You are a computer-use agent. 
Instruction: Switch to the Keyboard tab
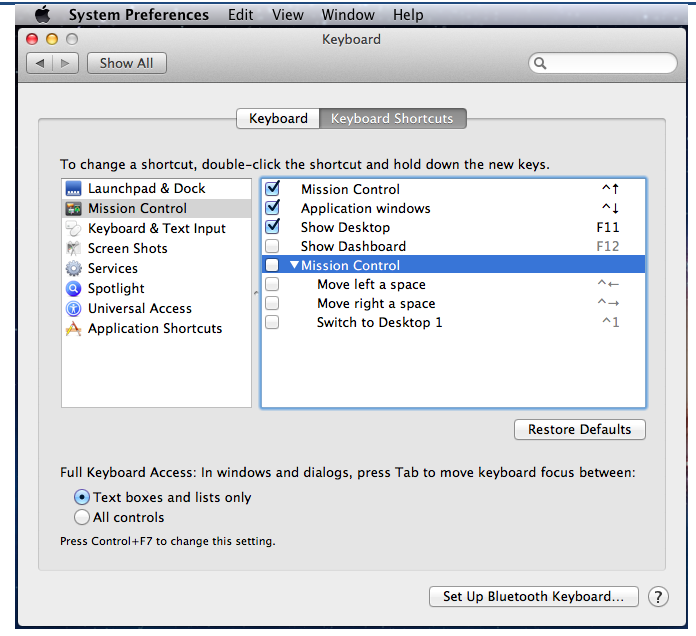tap(278, 119)
